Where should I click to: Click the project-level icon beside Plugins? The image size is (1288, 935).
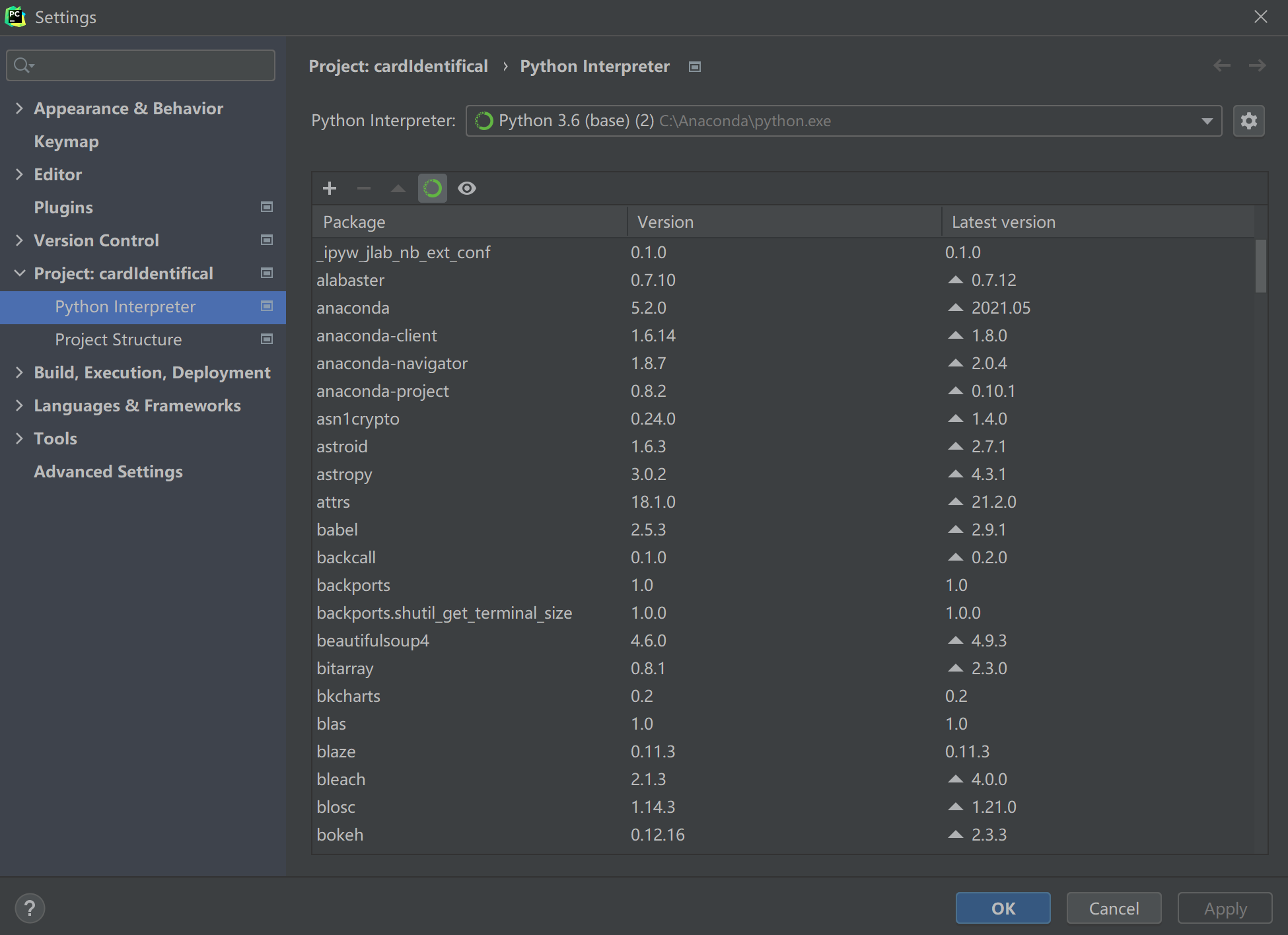coord(267,207)
